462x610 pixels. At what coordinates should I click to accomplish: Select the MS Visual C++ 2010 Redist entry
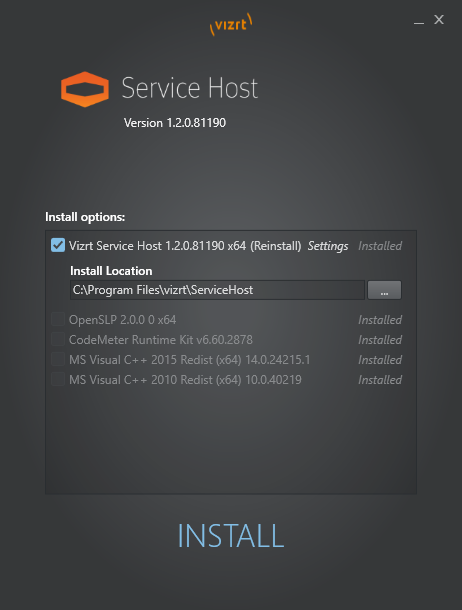click(185, 380)
